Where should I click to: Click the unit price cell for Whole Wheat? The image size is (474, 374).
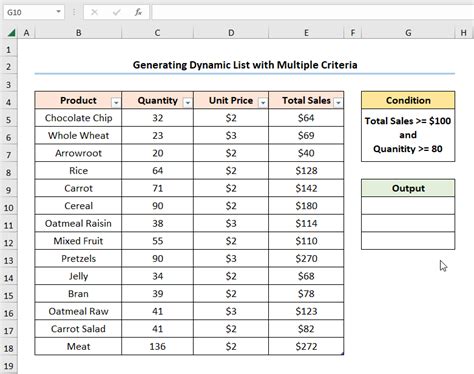(231, 135)
